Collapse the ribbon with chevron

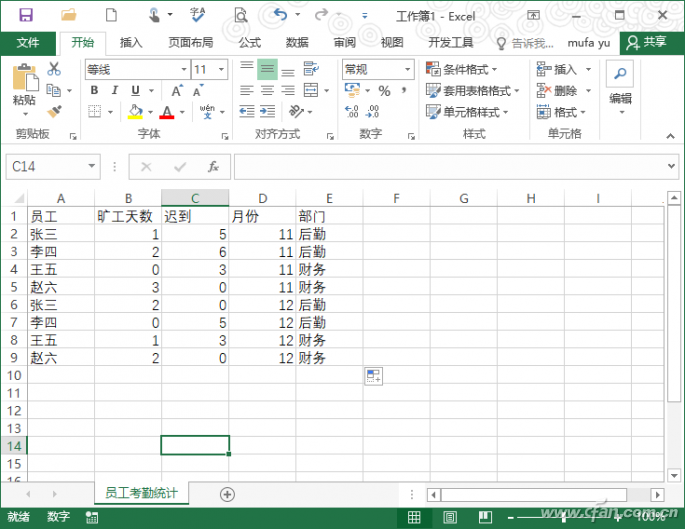point(670,136)
